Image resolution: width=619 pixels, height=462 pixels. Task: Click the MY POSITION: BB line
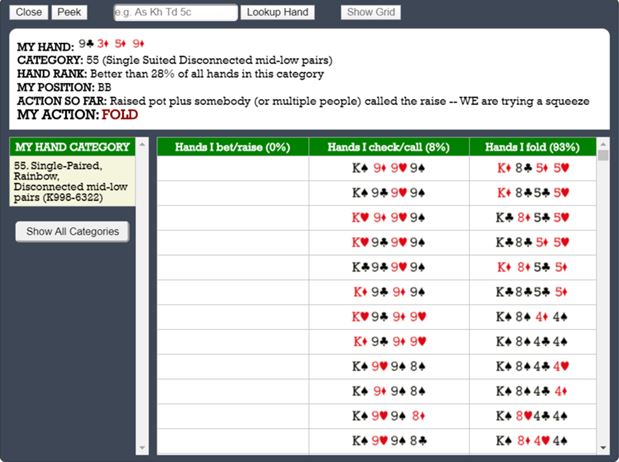coord(64,87)
